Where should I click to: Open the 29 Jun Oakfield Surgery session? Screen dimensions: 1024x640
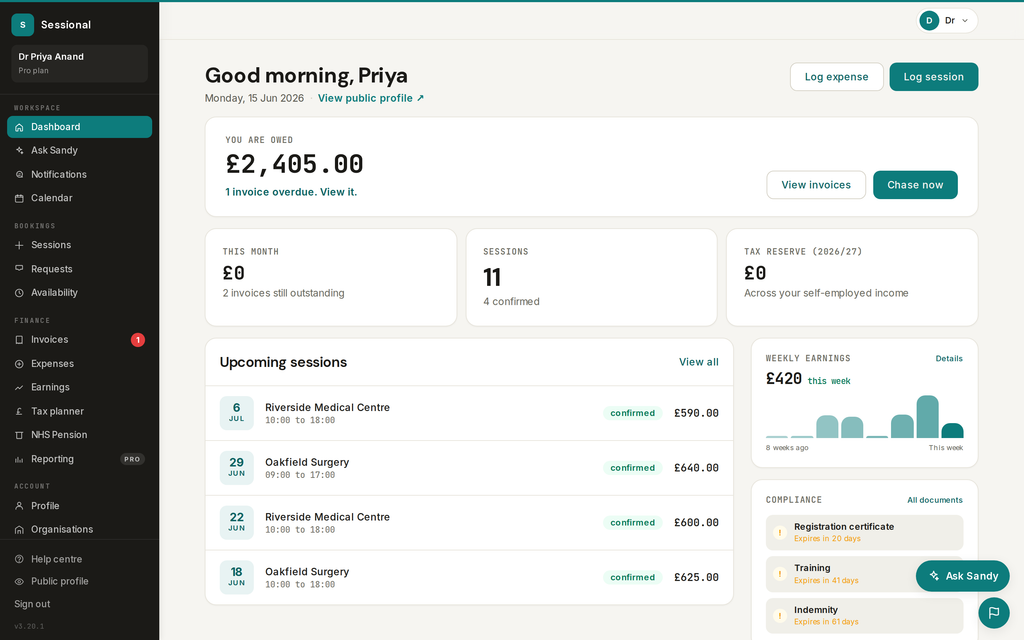[x=469, y=468]
